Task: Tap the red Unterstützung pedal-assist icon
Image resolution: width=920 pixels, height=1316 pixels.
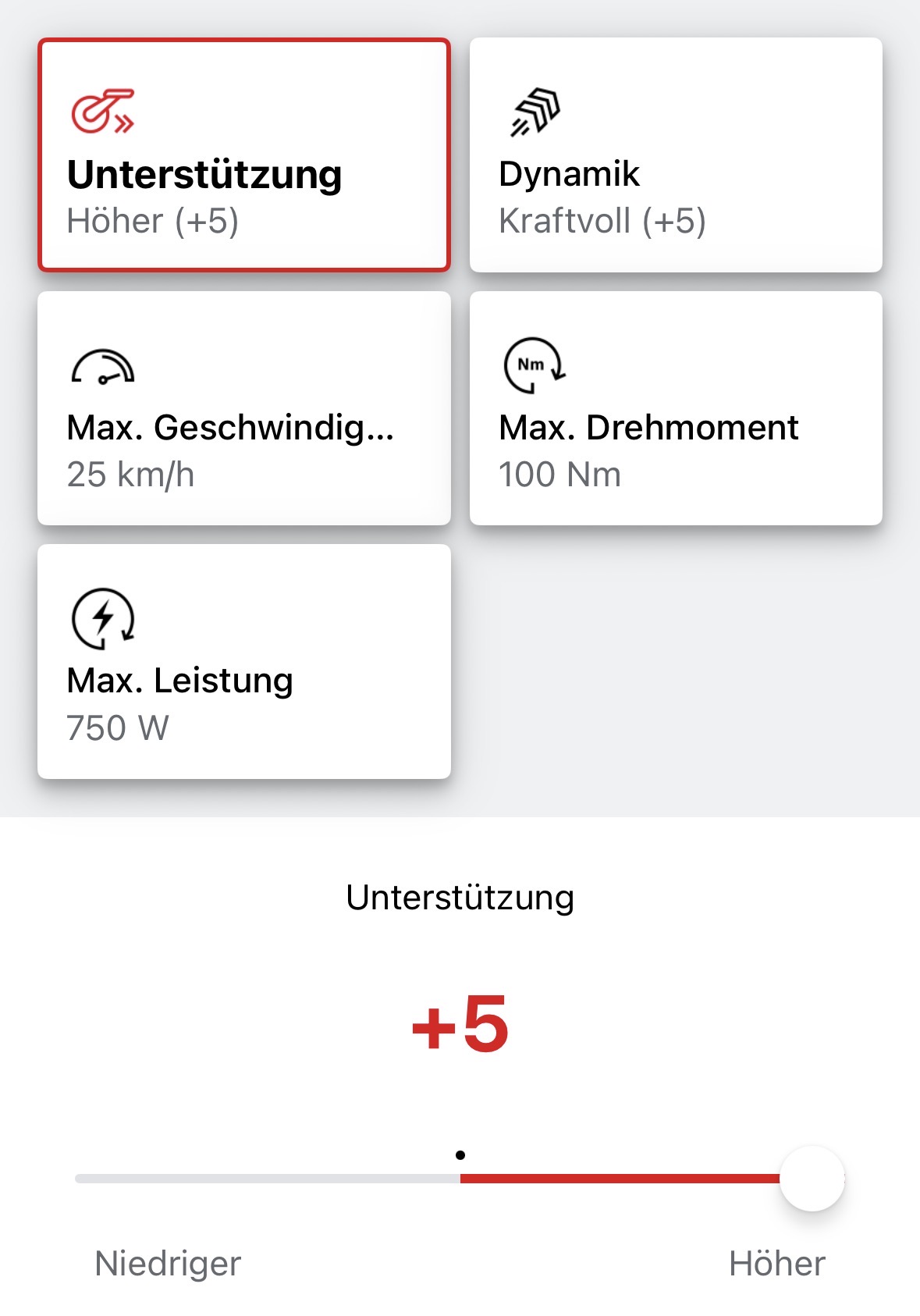Action: pos(102,112)
